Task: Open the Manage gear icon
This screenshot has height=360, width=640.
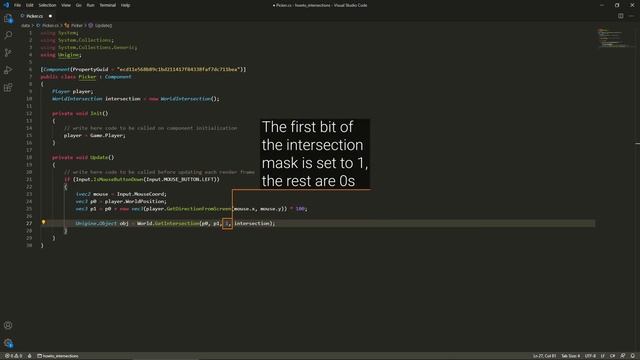Action: pos(8,343)
